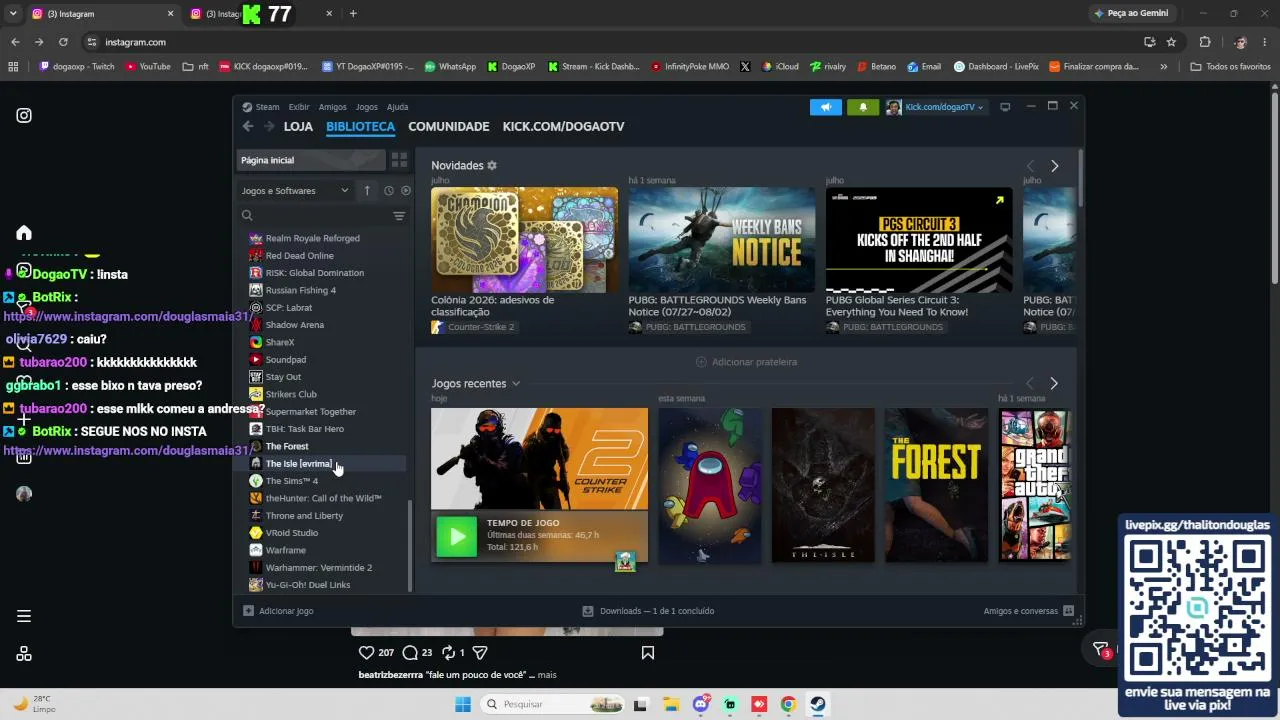
Task: Open Novidades settings gear
Action: (x=492, y=165)
